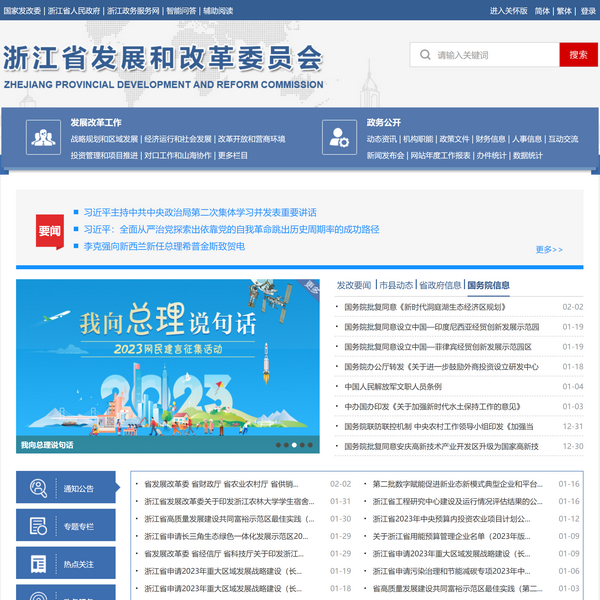
Task: Open the 市县动态 tab
Action: click(395, 285)
